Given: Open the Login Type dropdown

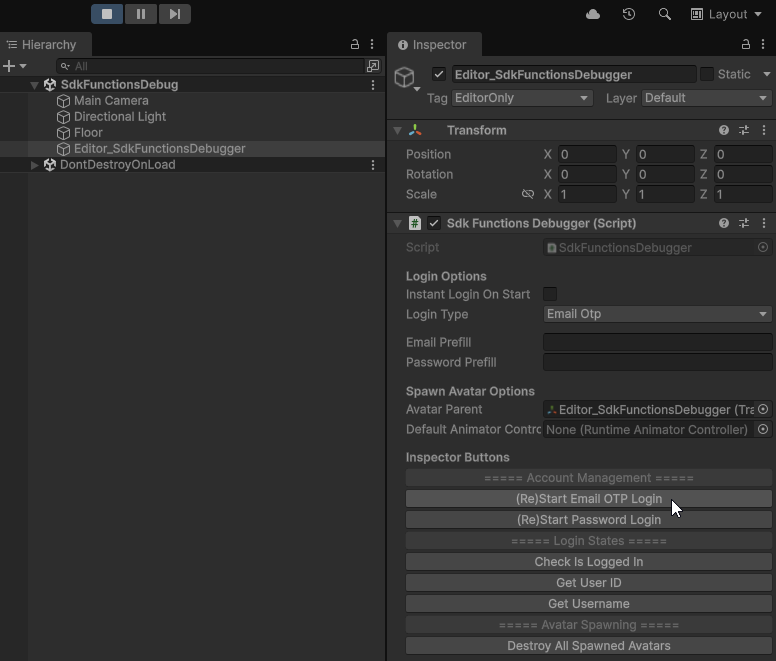Looking at the screenshot, I should pyautogui.click(x=657, y=314).
